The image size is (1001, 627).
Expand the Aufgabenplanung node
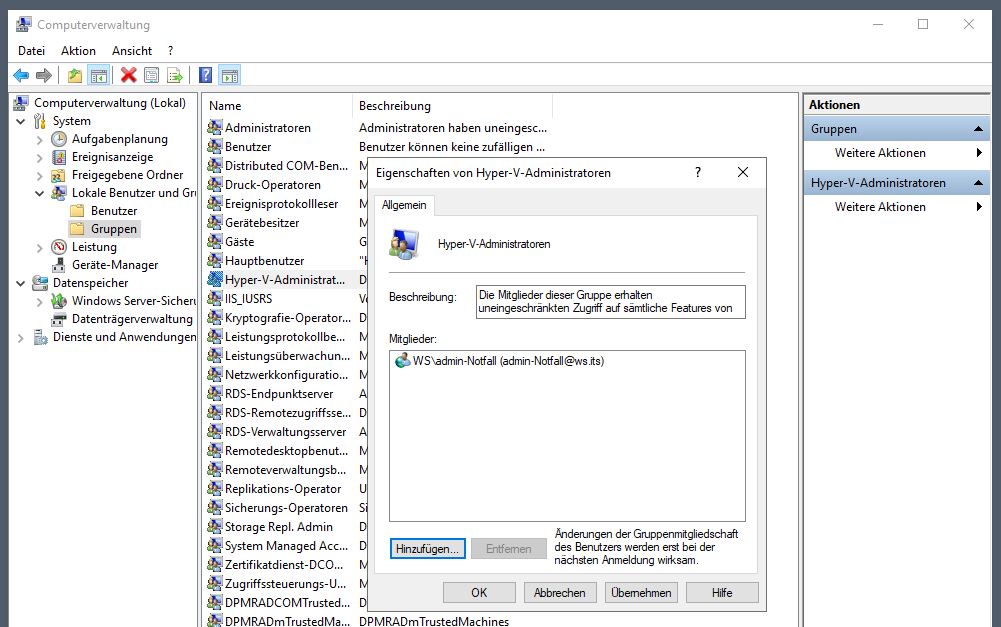point(40,139)
